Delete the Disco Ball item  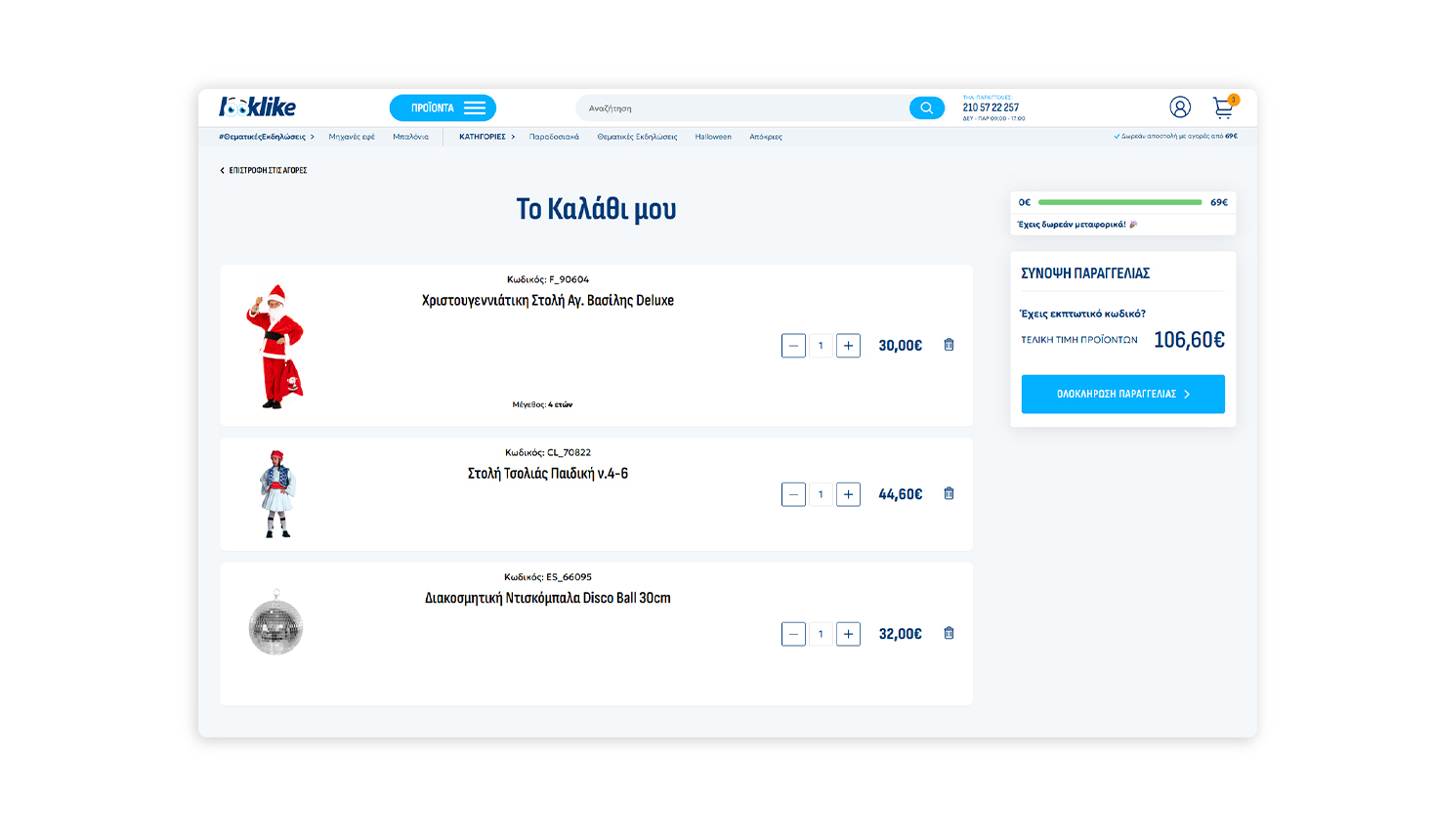coord(949,633)
